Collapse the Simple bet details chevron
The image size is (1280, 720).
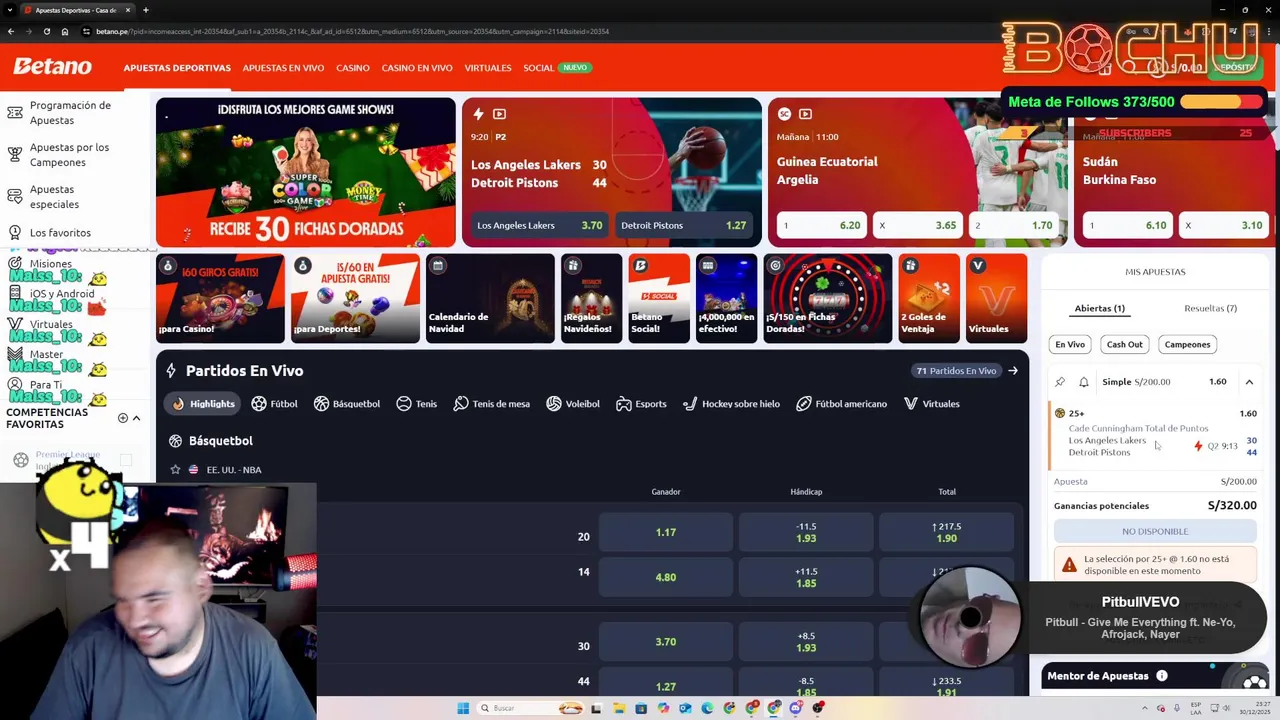tap(1249, 382)
